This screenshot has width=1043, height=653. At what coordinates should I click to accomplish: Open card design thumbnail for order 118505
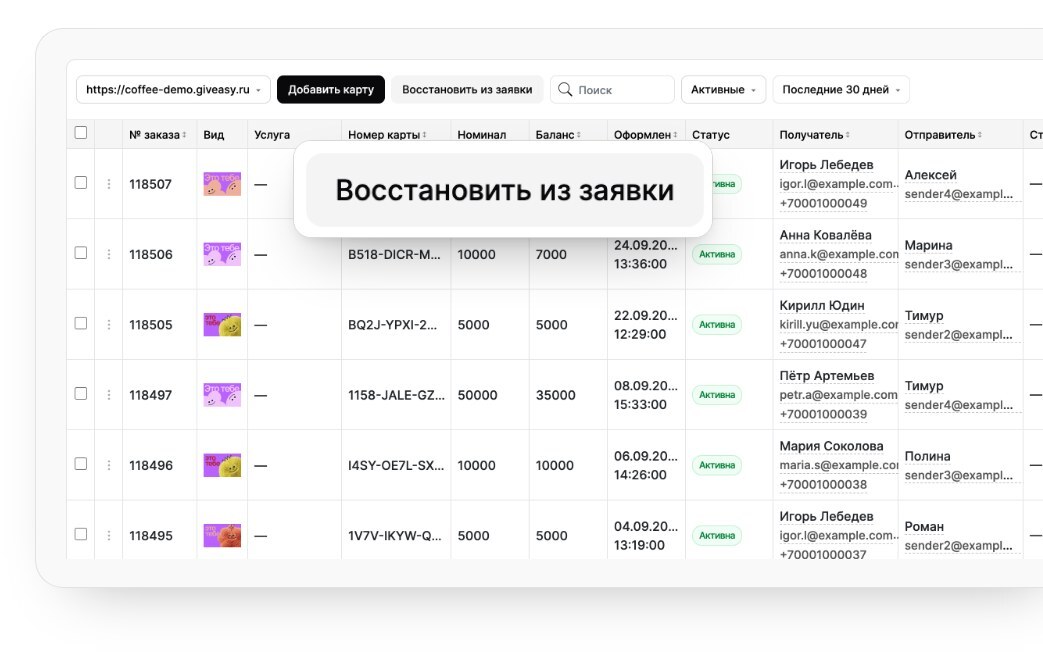click(x=222, y=325)
